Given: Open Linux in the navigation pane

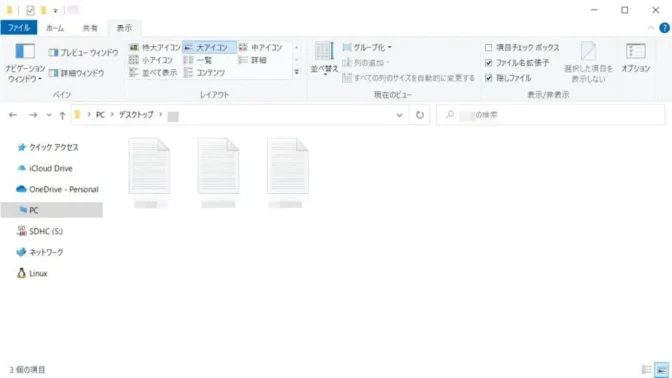Looking at the screenshot, I should [32, 273].
